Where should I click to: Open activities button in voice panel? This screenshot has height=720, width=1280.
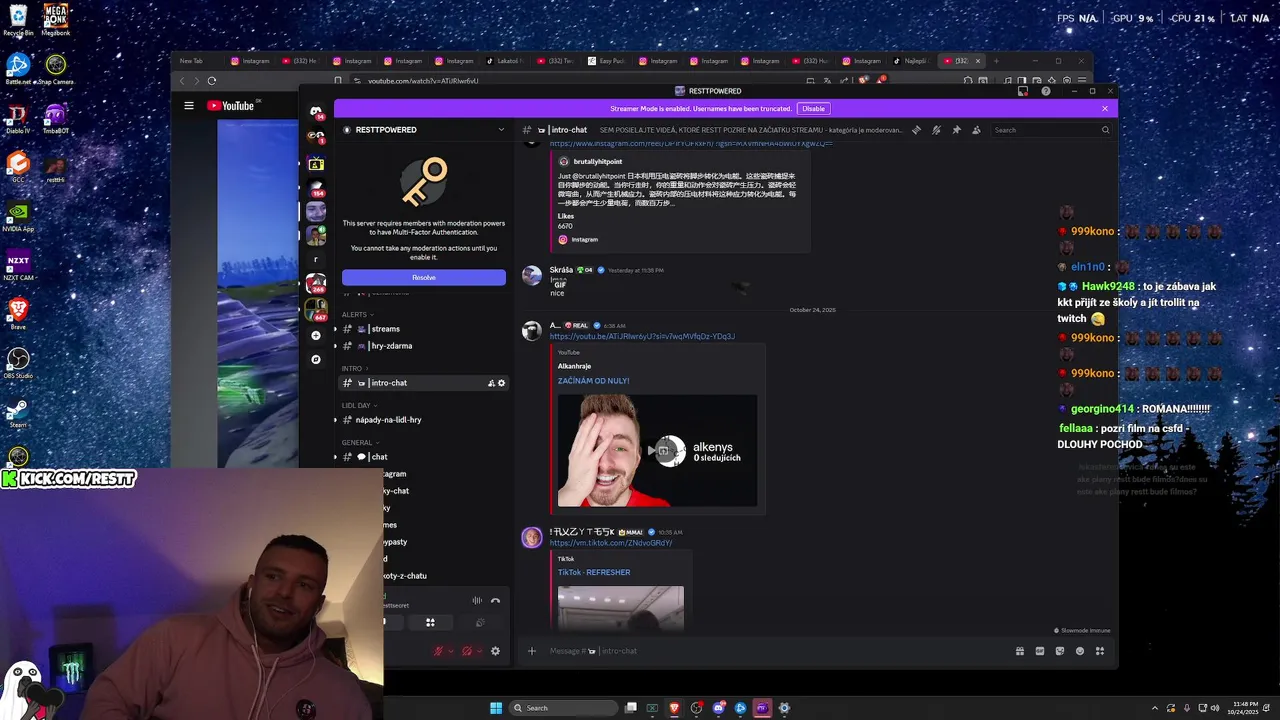point(430,622)
